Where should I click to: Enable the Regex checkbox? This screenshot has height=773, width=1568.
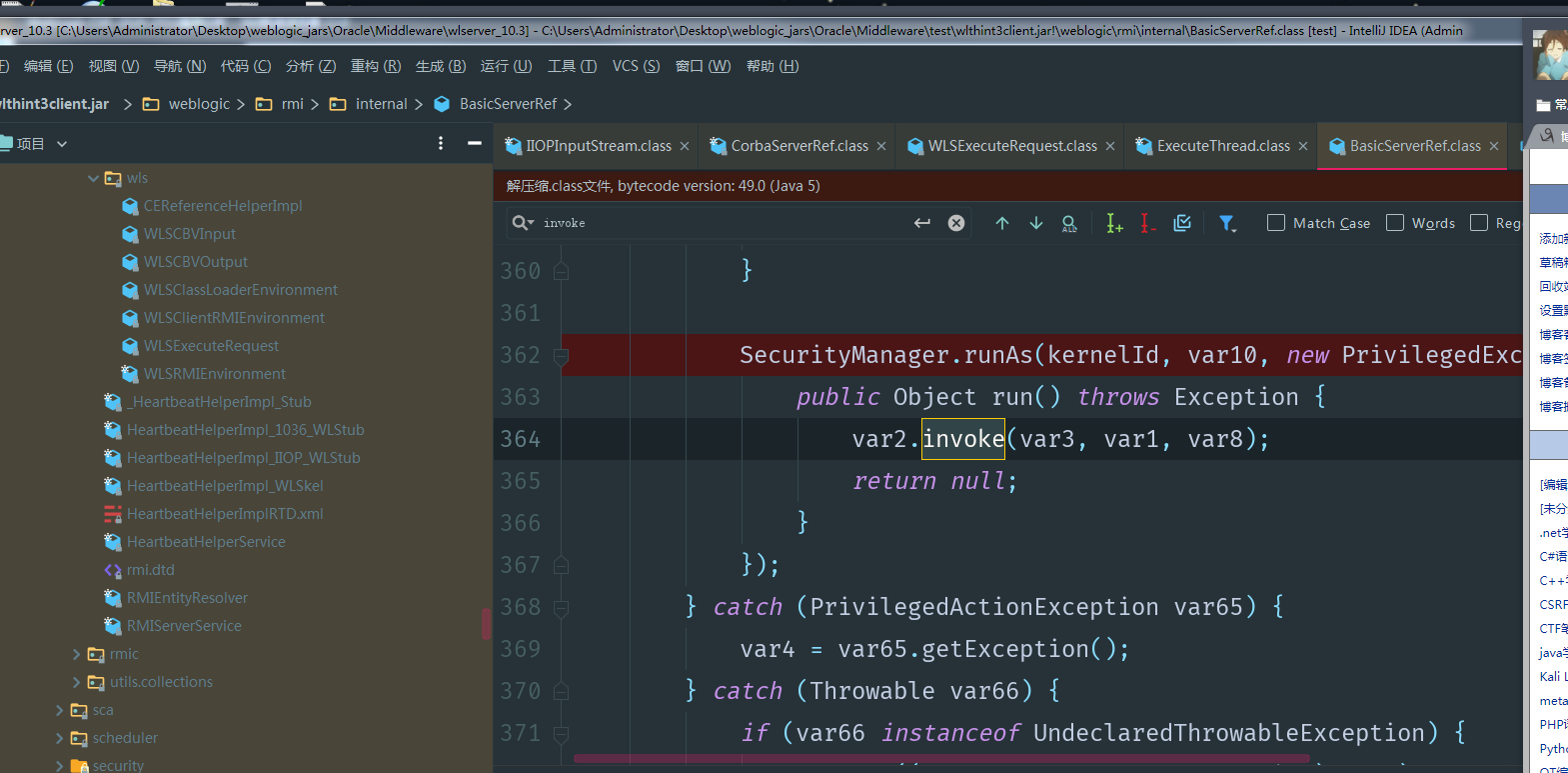tap(1479, 223)
